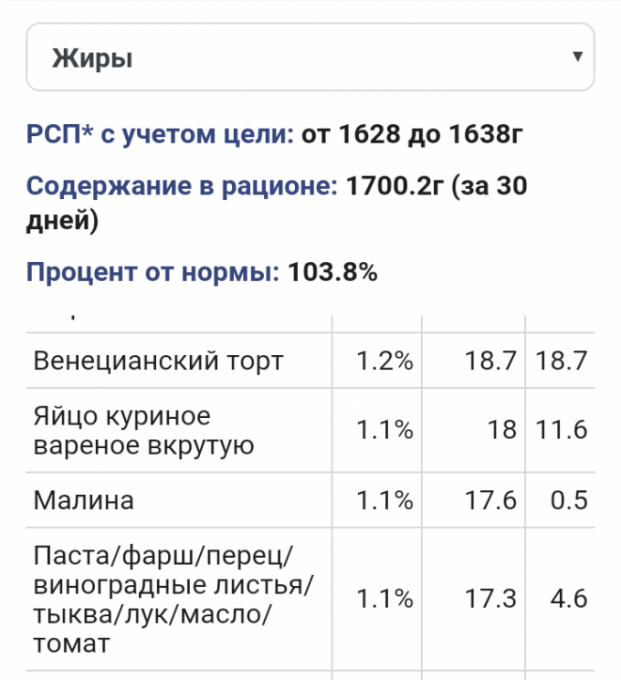Image resolution: width=621 pixels, height=680 pixels.
Task: Click the 17.3 value in the pasta row
Action: (x=490, y=599)
